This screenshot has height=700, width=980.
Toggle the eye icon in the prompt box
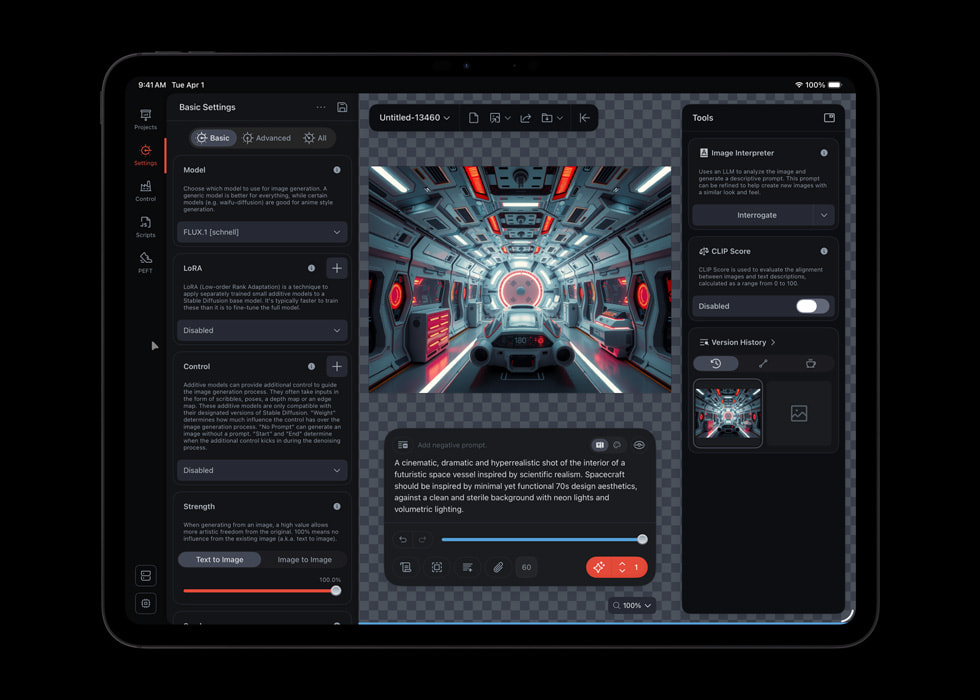(x=639, y=445)
